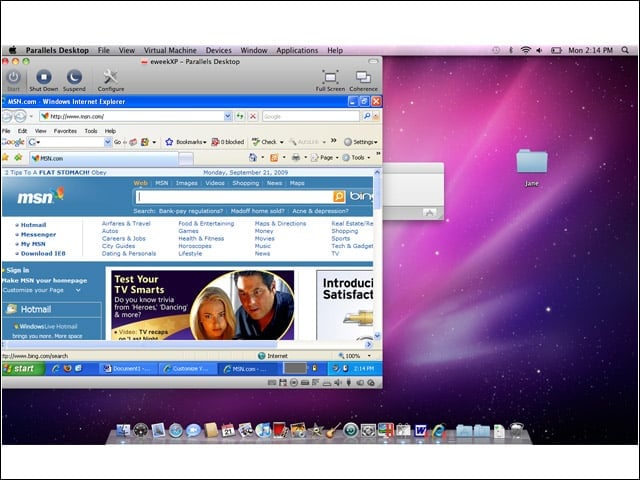The width and height of the screenshot is (640, 480).
Task: Open the recent pages arrow beside the forward button
Action: click(x=31, y=116)
